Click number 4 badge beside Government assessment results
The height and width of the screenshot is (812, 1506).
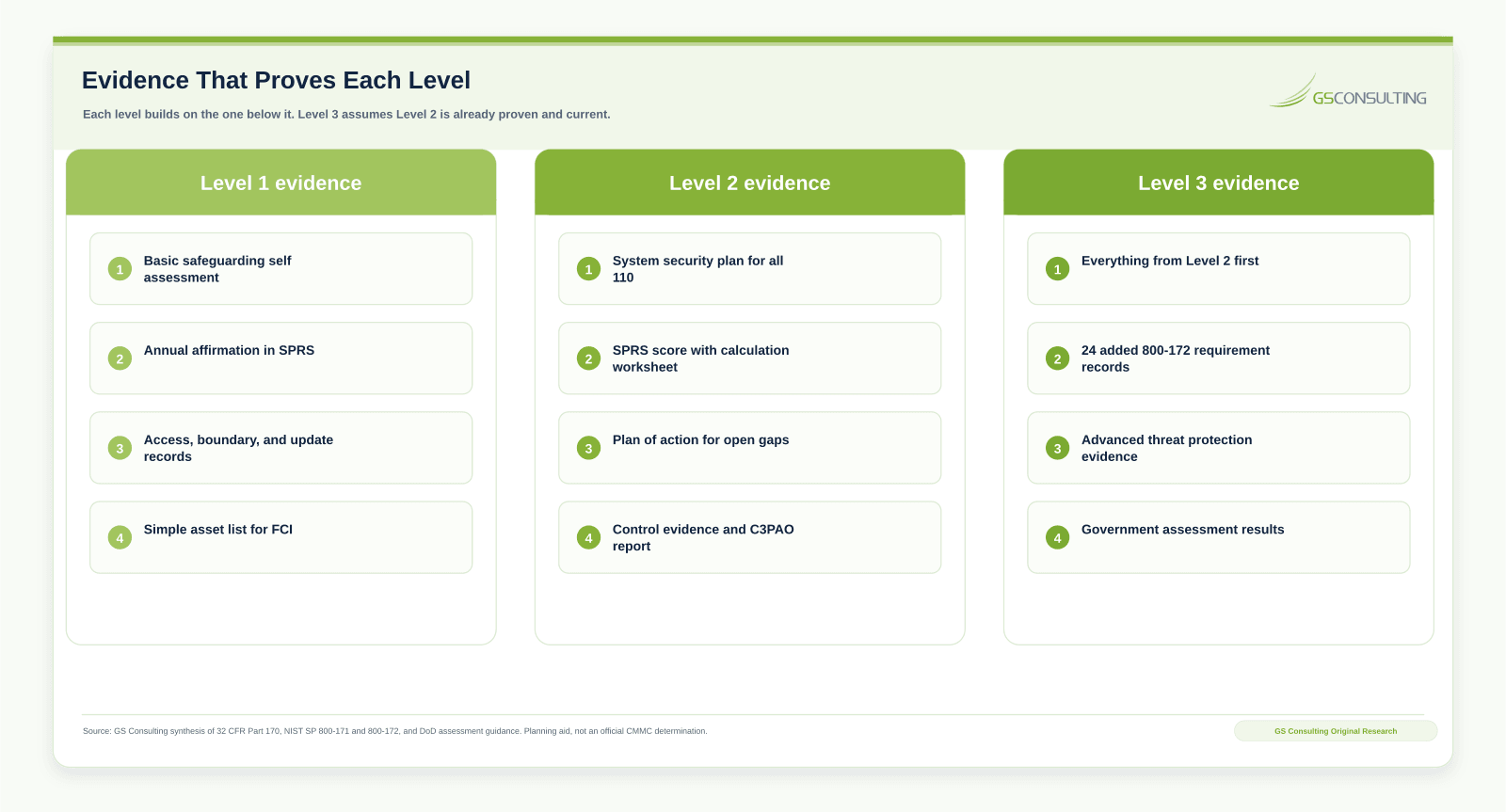[x=1057, y=537]
